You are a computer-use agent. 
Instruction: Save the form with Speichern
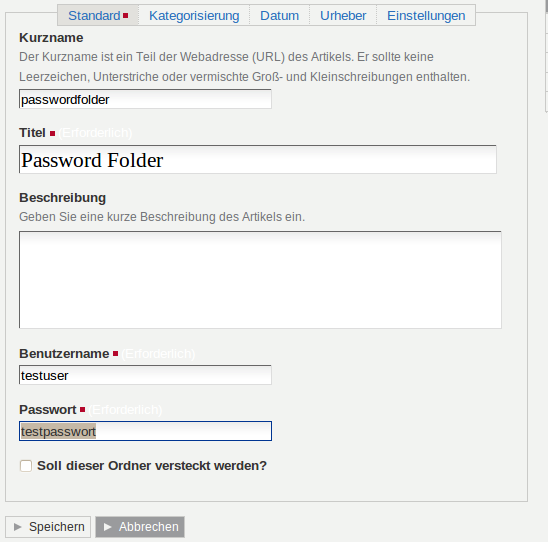(x=48, y=527)
